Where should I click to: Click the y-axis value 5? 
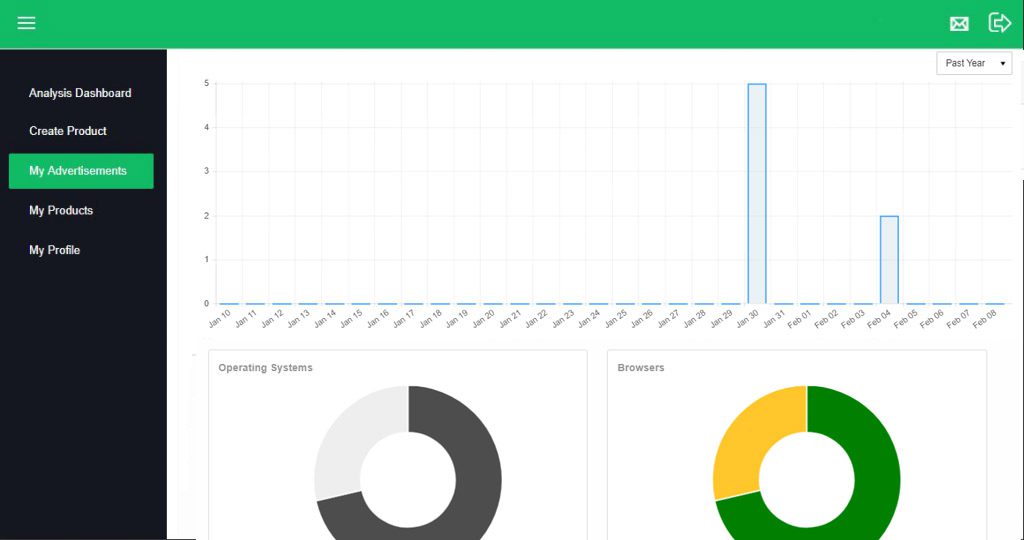pos(206,84)
